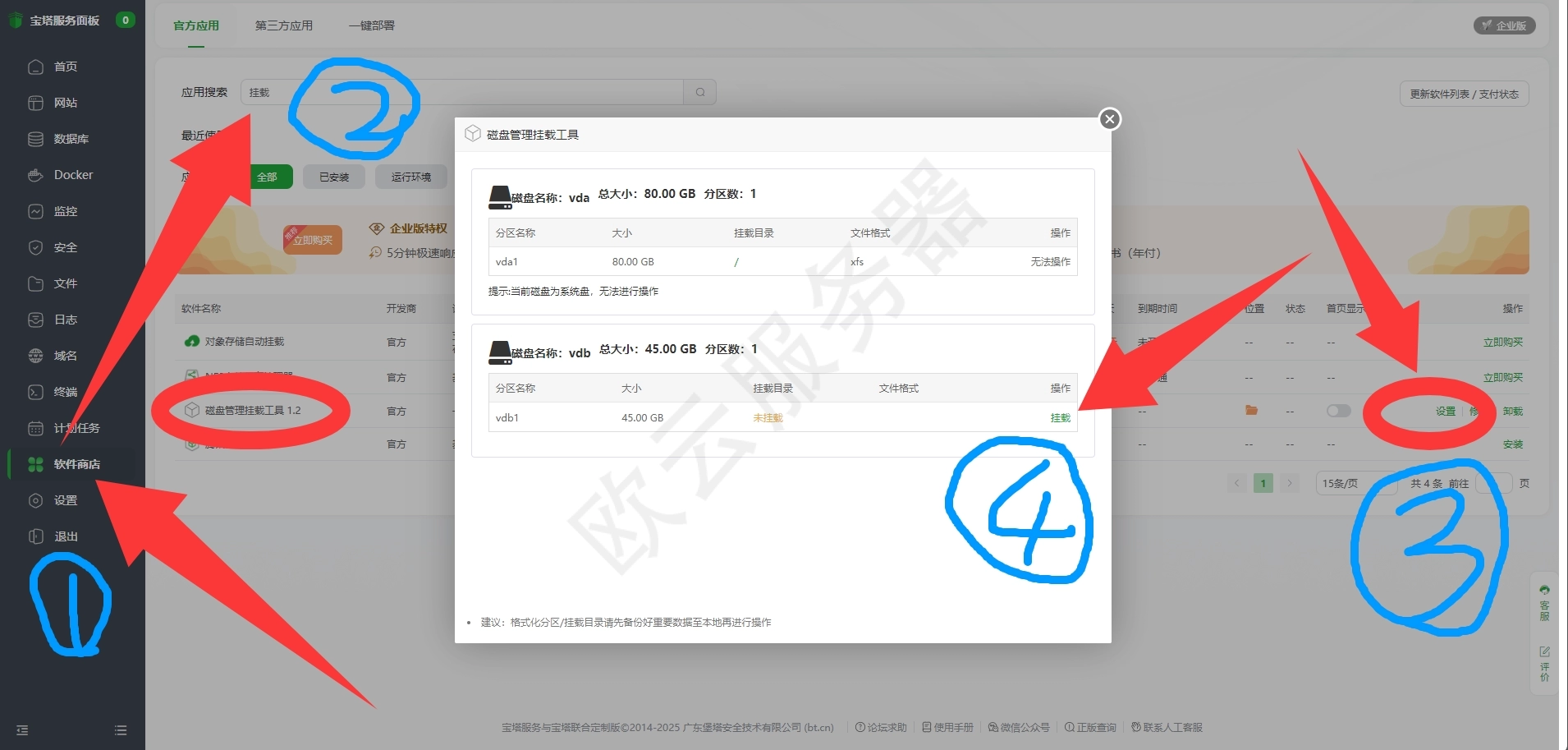Select the 数据库 (Database) sidebar icon

[x=72, y=138]
